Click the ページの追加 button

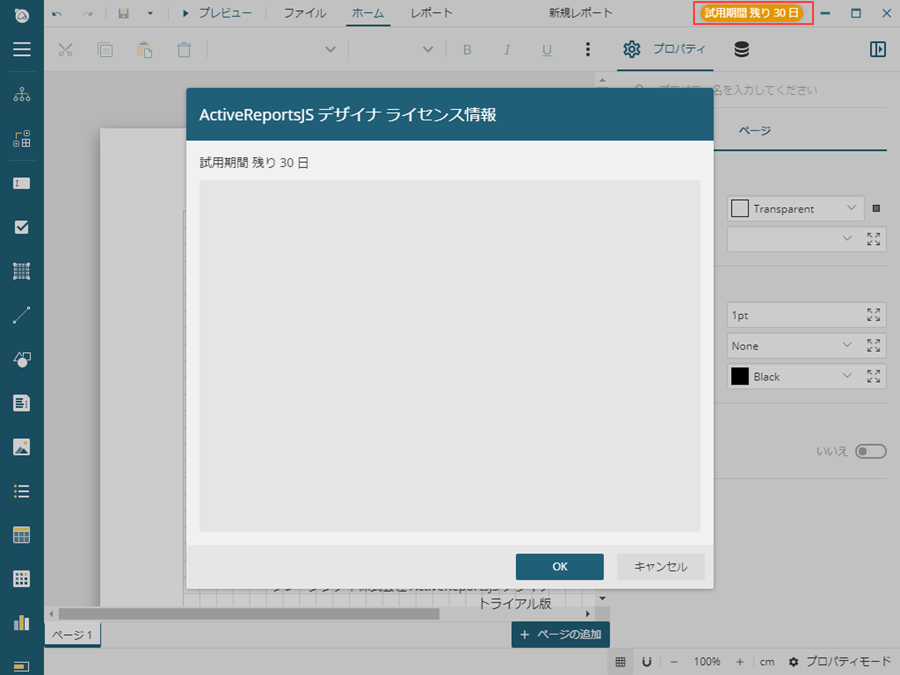click(x=560, y=634)
